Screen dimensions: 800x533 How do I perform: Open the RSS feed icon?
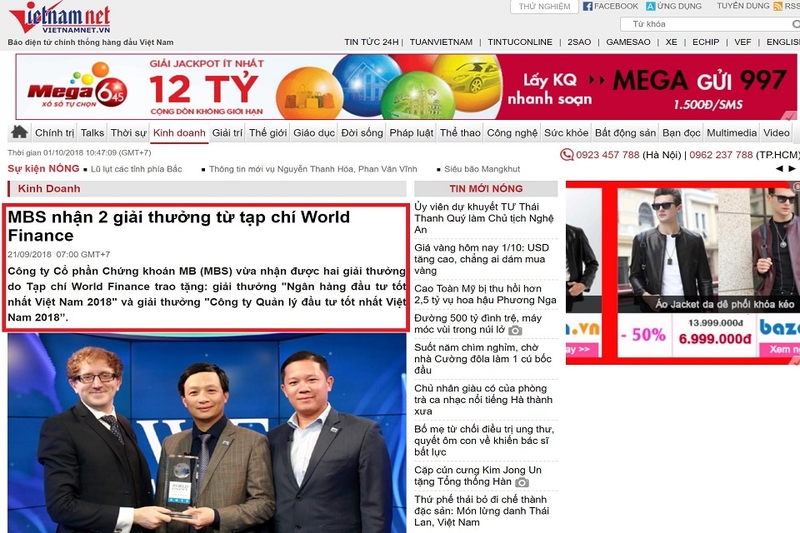click(x=778, y=6)
